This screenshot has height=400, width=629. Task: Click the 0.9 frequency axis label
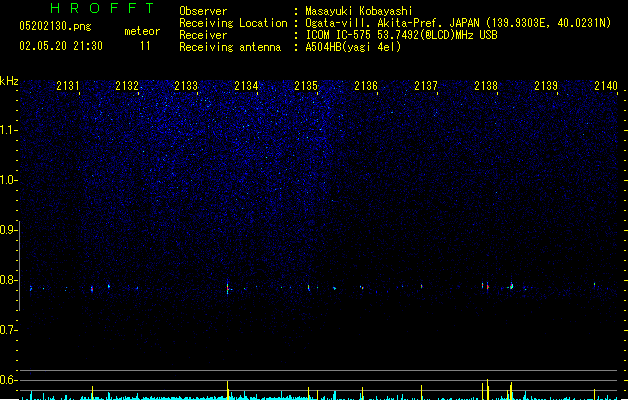8,230
